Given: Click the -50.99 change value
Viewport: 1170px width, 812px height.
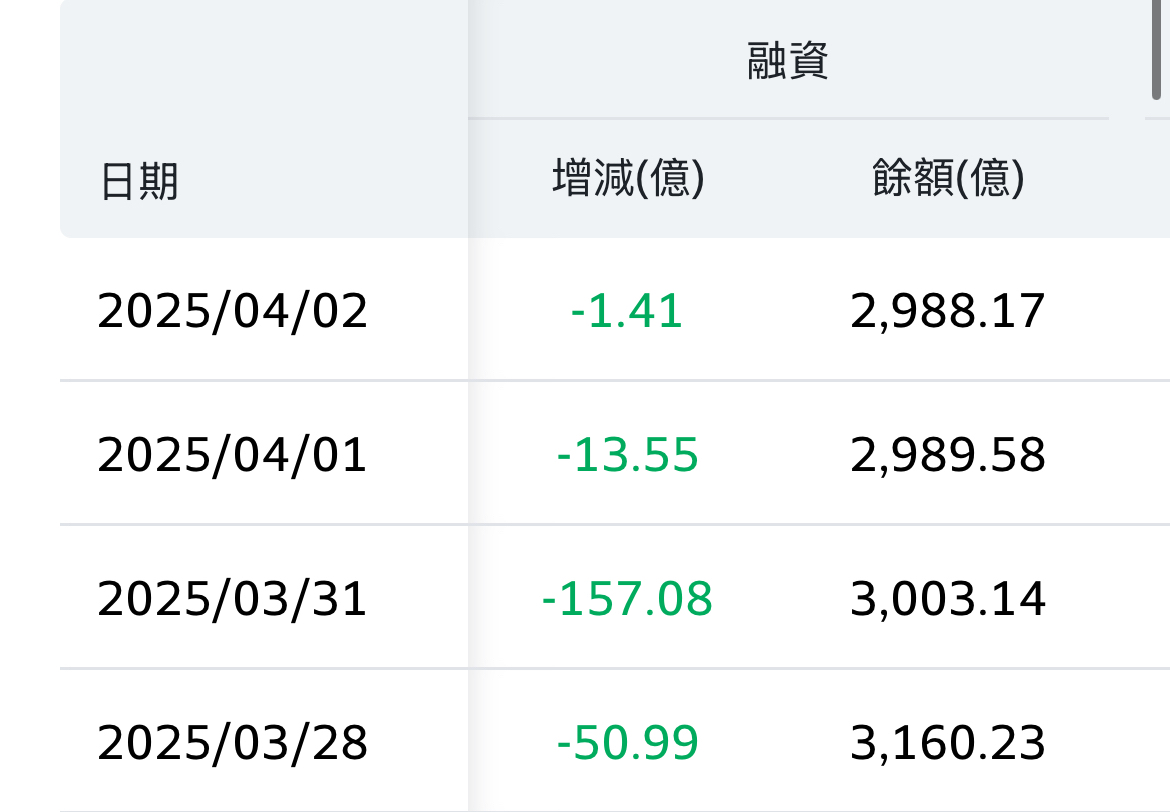Looking at the screenshot, I should click(x=627, y=743).
